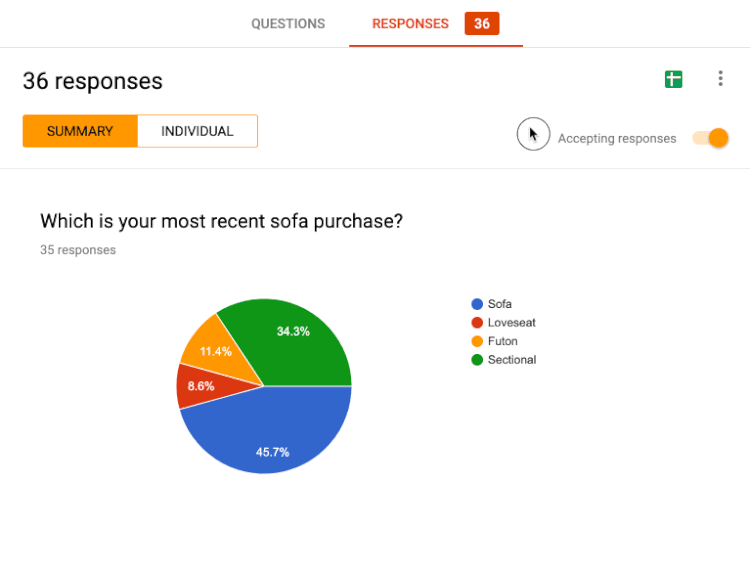Screen dimensions: 750x573
Task: Click the green Sheets spreadsheet icon
Action: click(673, 79)
